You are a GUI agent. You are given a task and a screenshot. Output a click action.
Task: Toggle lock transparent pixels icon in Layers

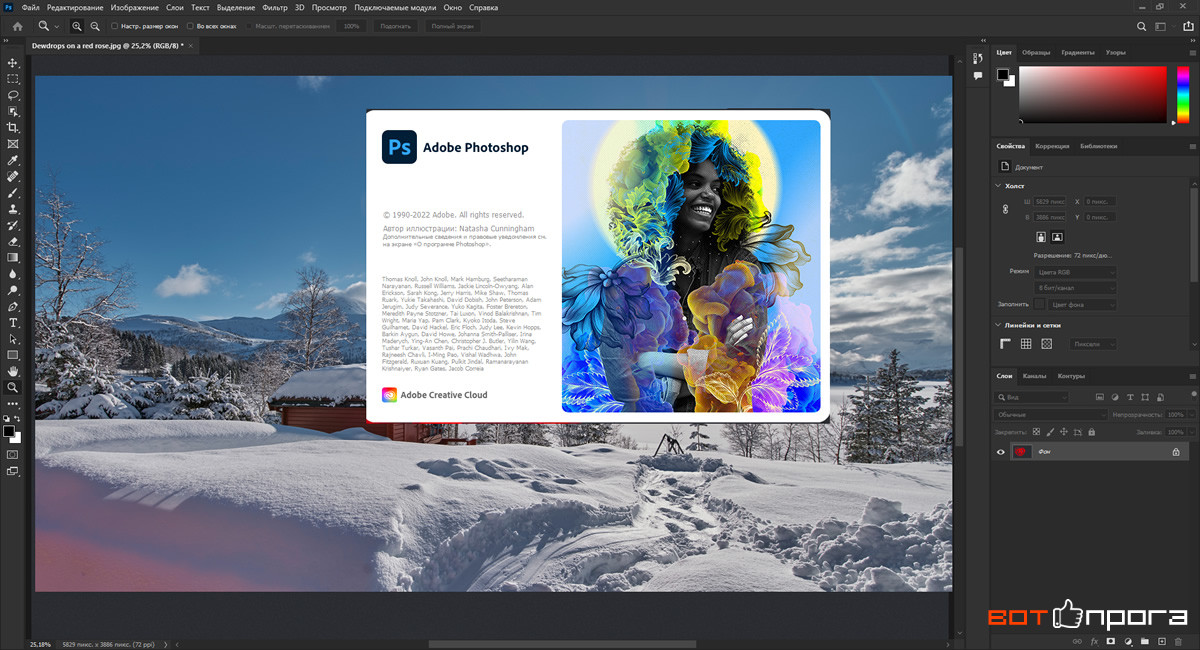(x=1037, y=432)
